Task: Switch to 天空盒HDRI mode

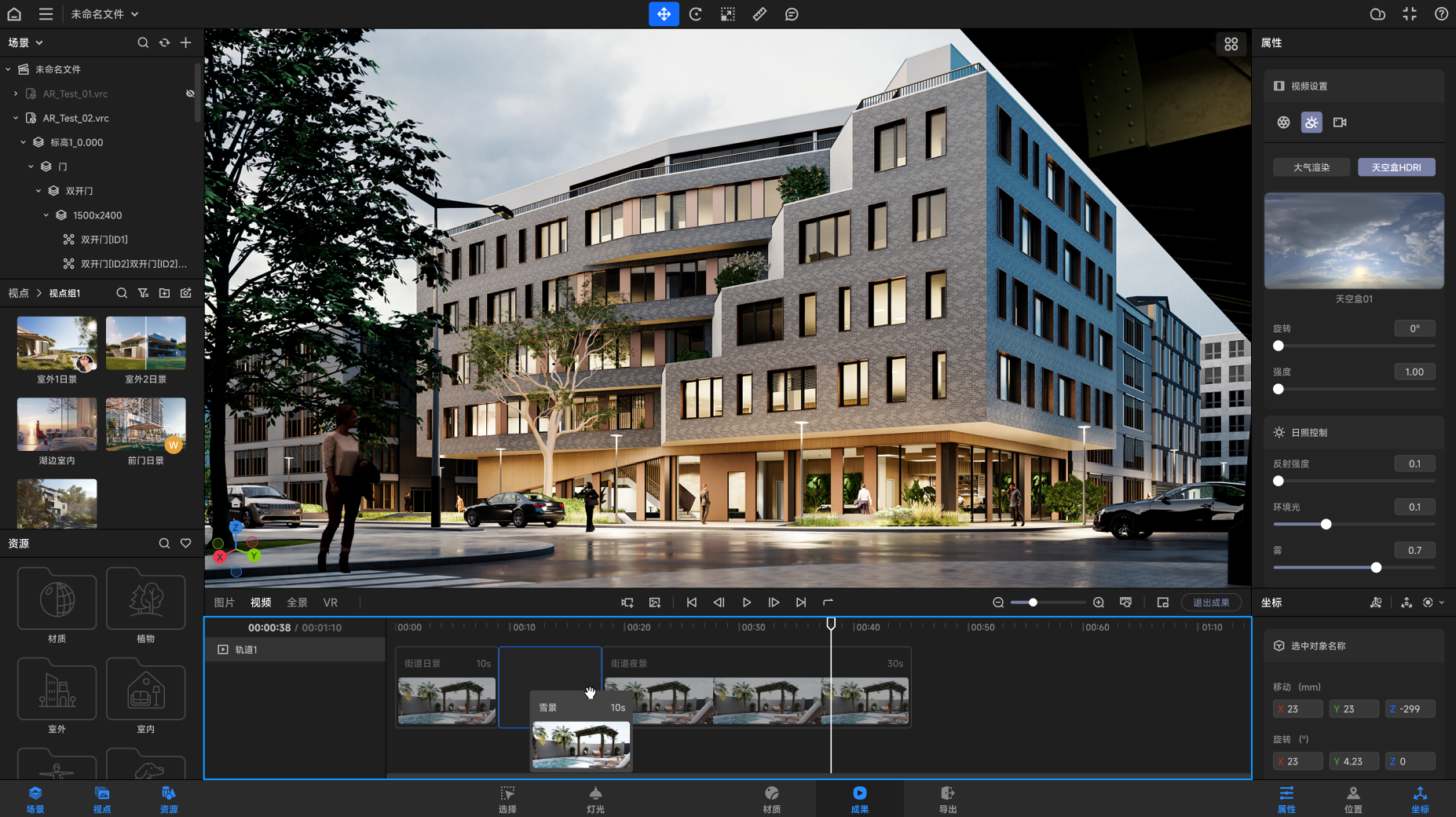Action: (1396, 167)
